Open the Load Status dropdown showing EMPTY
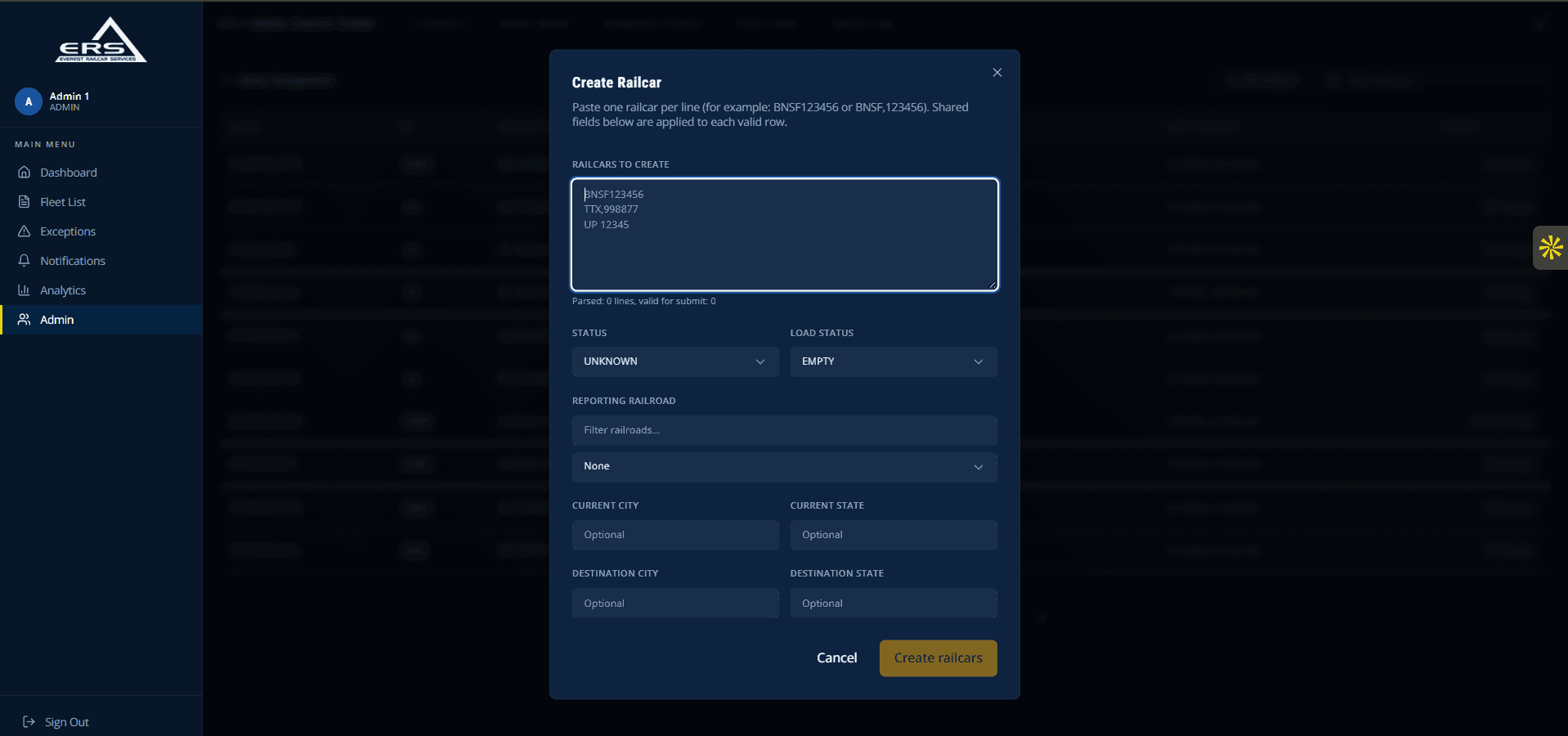This screenshot has width=1568, height=736. (x=894, y=361)
